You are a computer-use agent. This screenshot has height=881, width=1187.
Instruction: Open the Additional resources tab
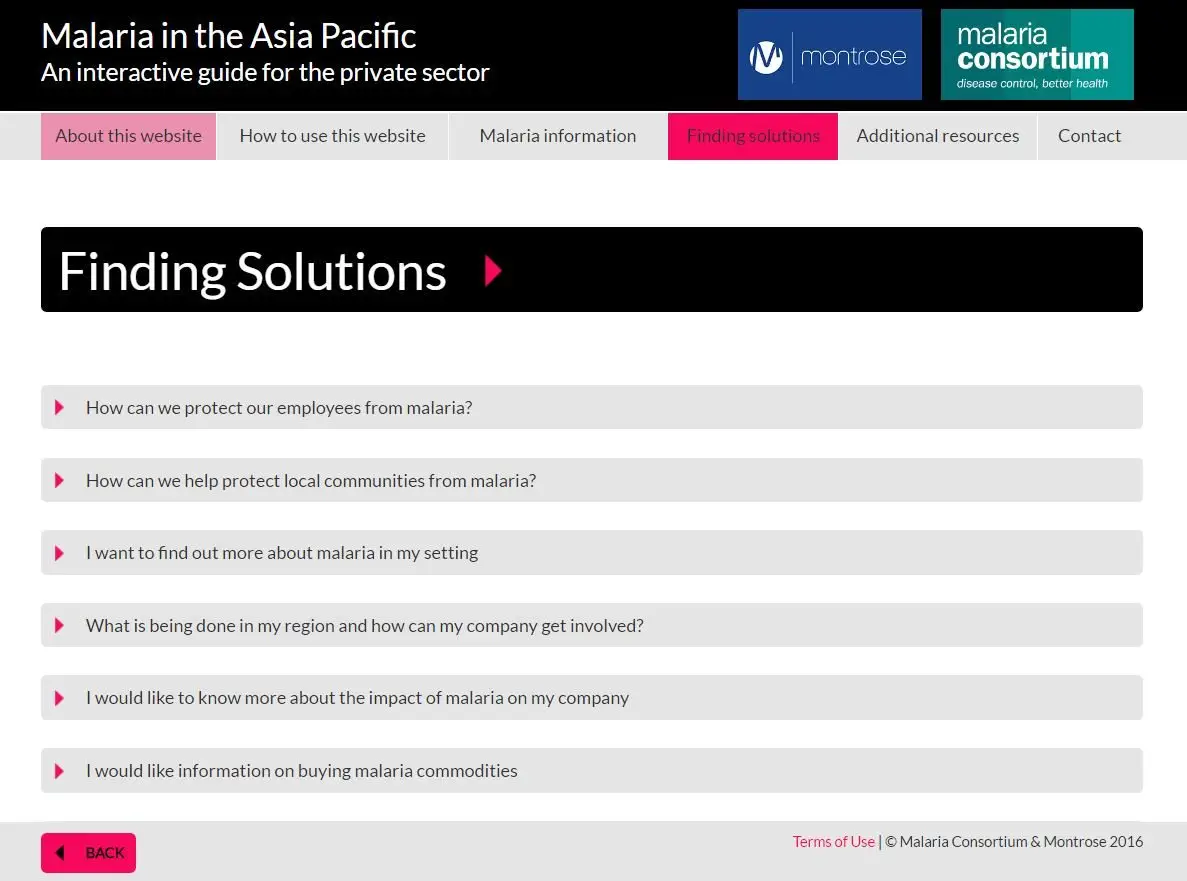point(938,136)
